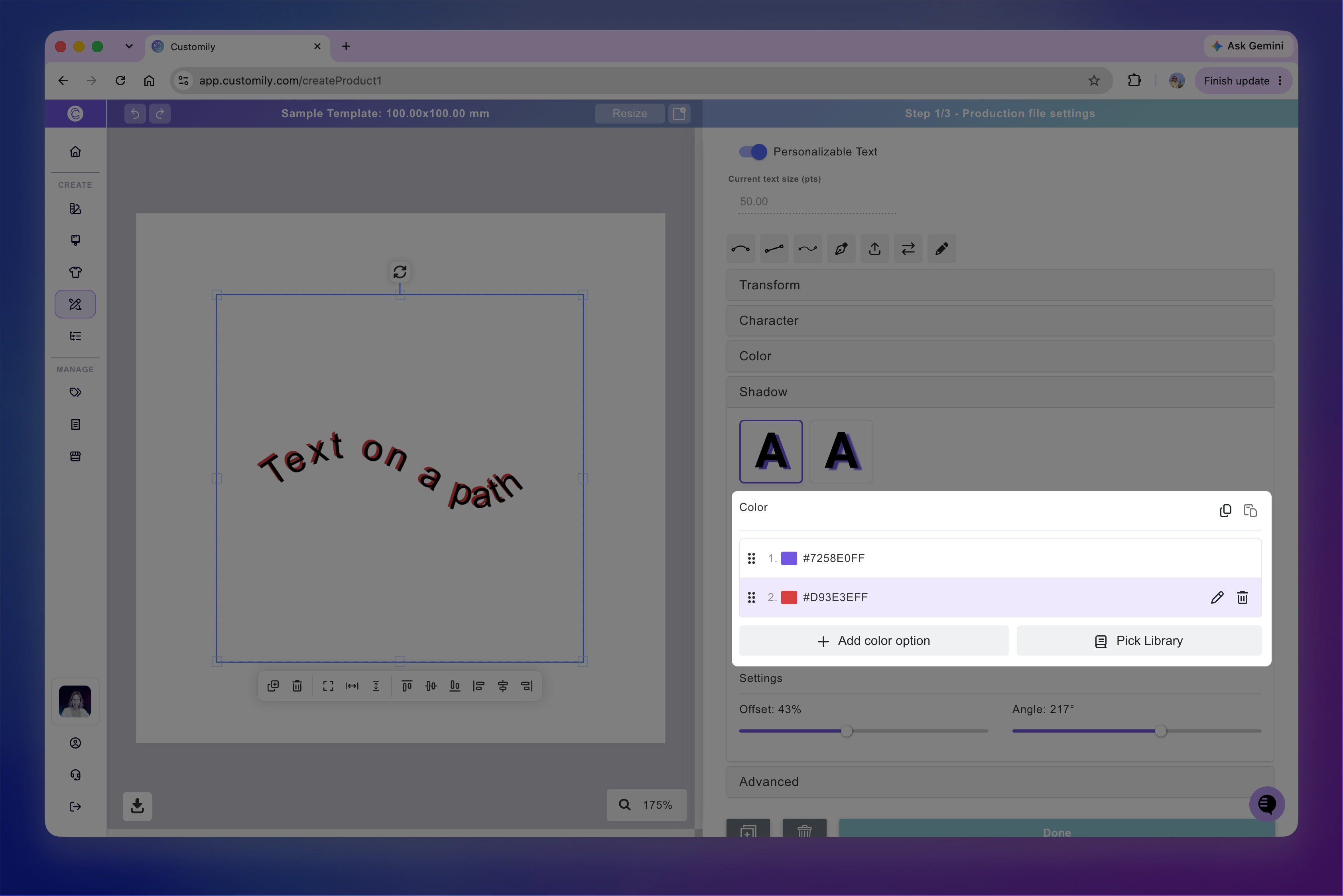Align element to bottom
This screenshot has width=1343, height=896.
click(x=455, y=686)
